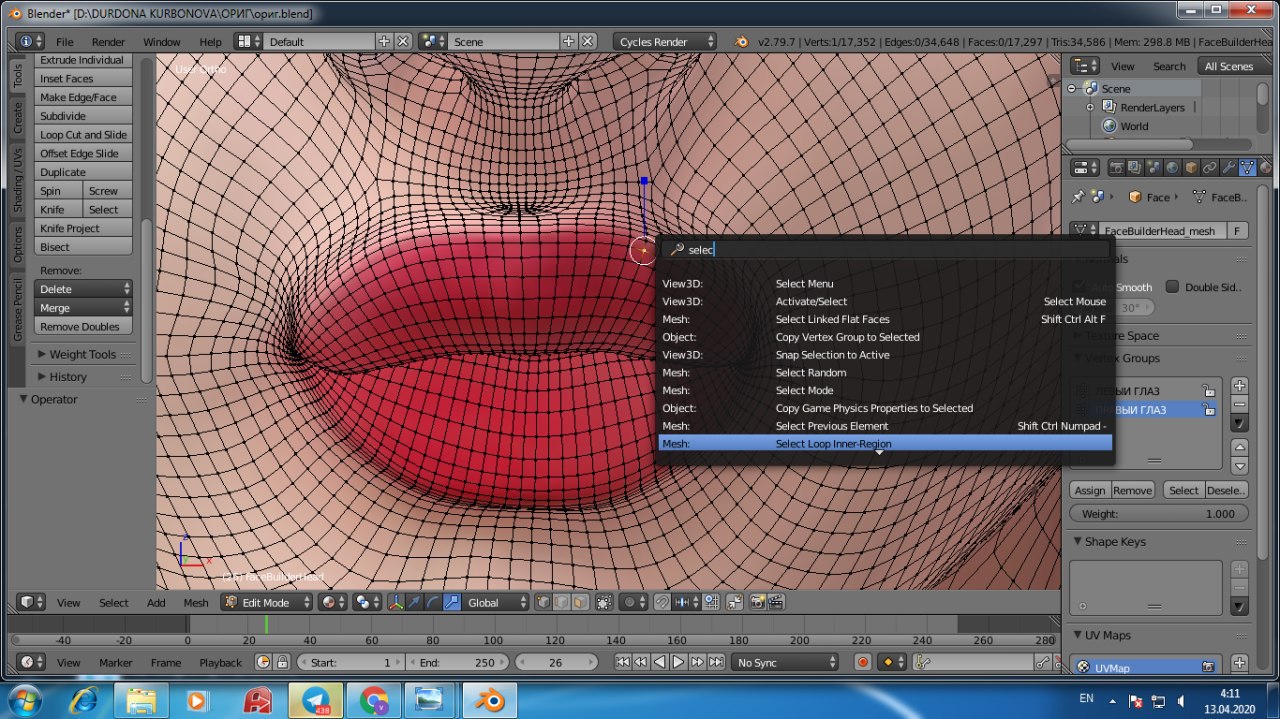The image size is (1280, 719).
Task: Click the Loop Cut and Slide button
Action: tap(83, 135)
